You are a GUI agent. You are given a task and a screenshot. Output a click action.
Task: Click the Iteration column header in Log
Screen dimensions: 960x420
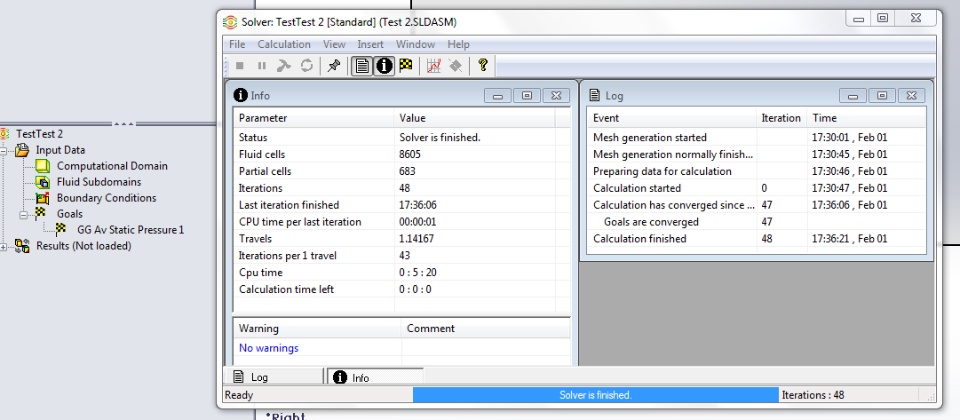pos(782,118)
